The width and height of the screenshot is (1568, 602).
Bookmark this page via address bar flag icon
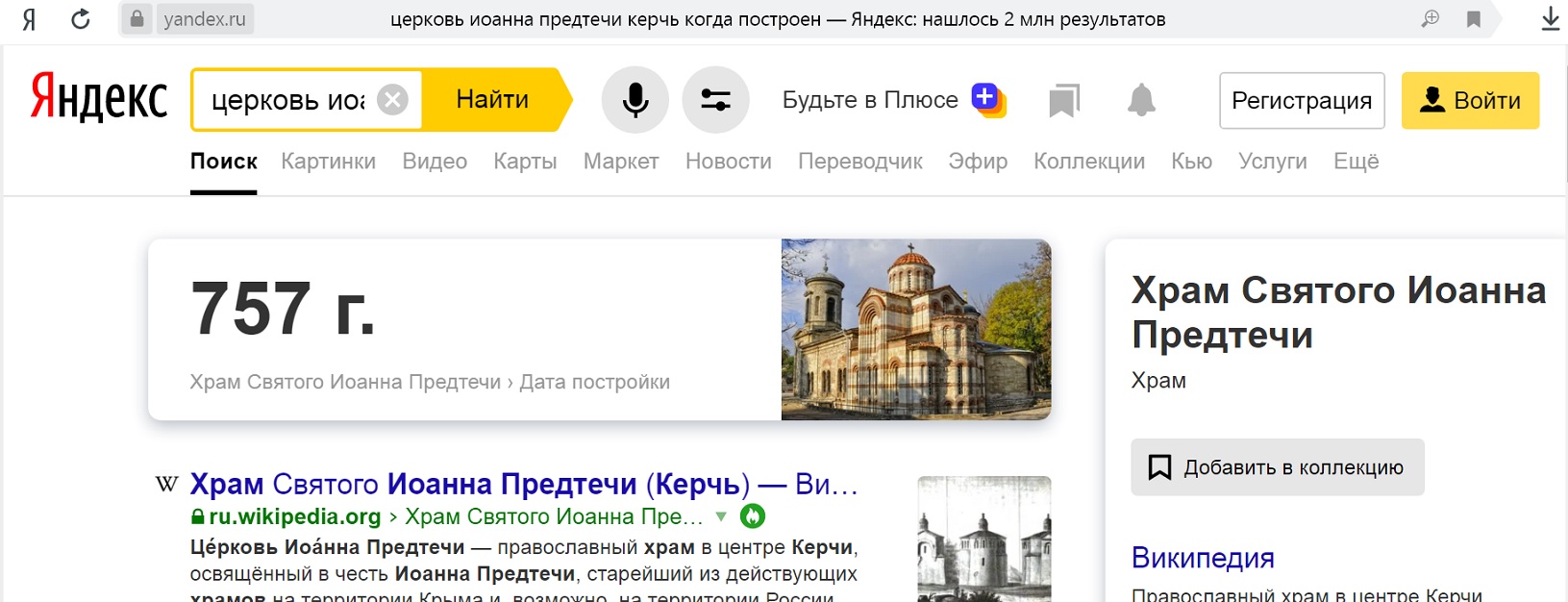[1473, 19]
